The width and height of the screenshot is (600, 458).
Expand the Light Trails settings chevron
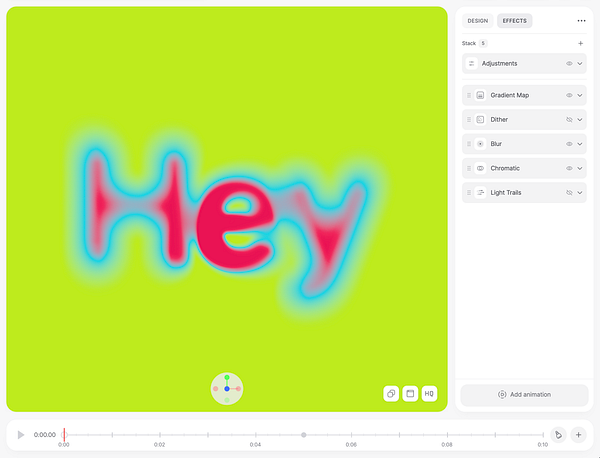coord(580,192)
